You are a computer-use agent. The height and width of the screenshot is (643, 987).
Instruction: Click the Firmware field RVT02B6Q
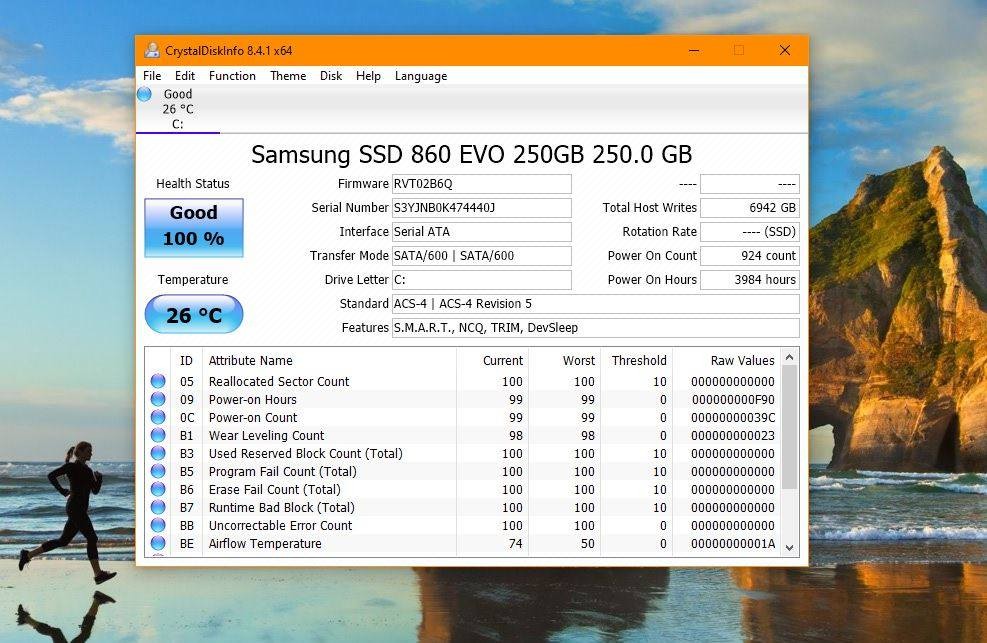click(482, 184)
